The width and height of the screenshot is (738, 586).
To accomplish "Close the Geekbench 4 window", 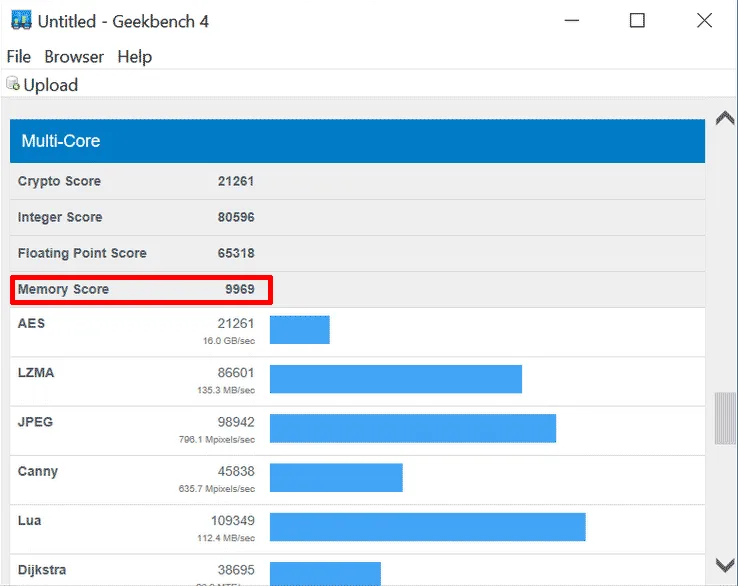I will point(705,20).
